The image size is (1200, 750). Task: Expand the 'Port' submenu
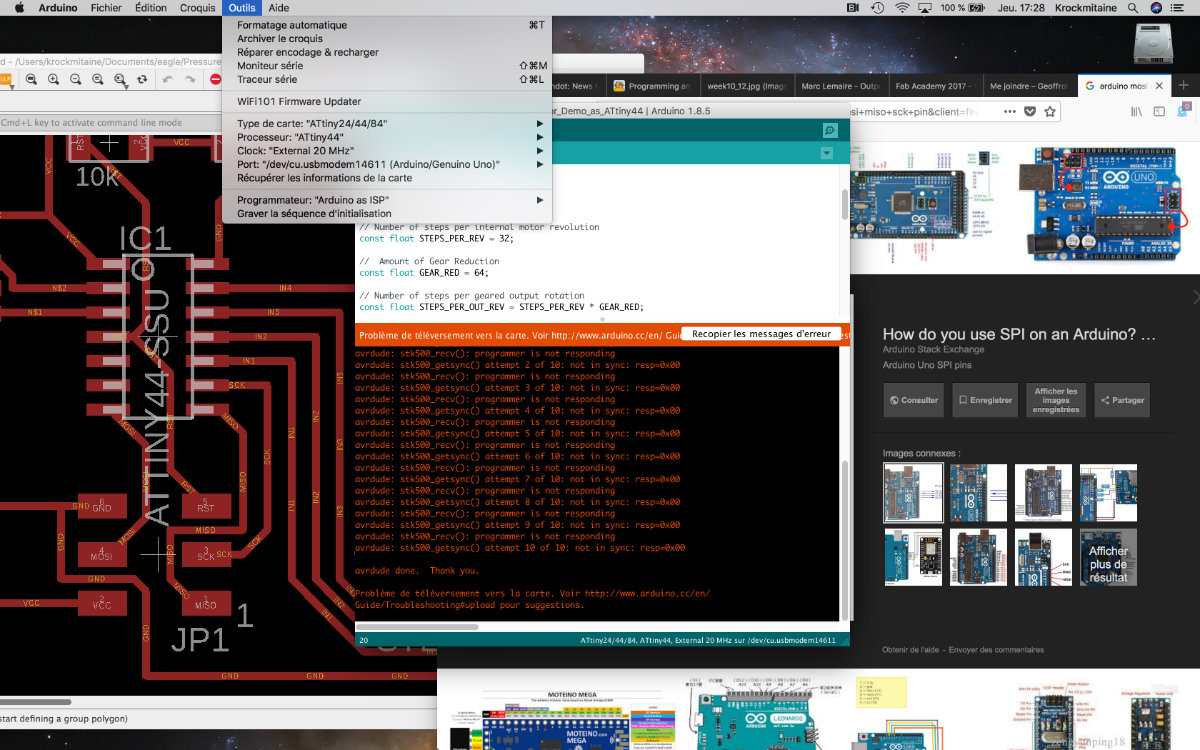[x=386, y=164]
